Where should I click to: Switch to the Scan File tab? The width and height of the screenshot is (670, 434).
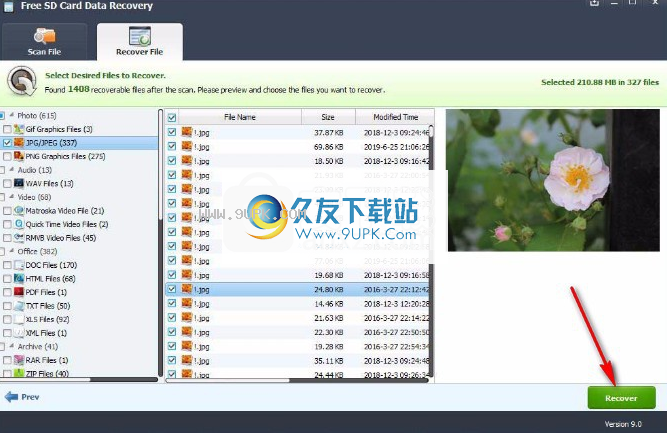(44, 41)
